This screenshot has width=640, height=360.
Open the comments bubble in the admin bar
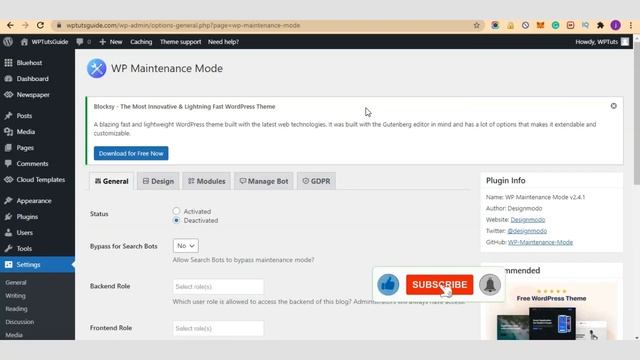pyautogui.click(x=83, y=42)
